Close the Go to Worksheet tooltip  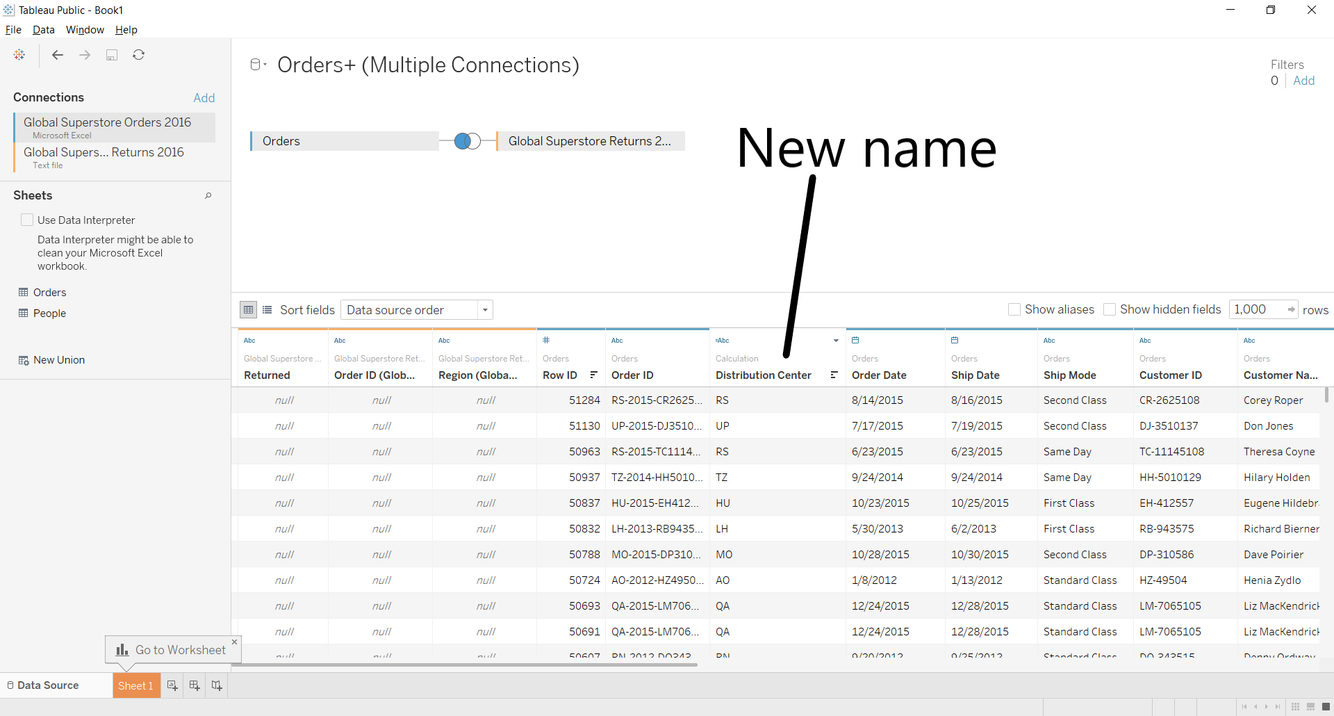pos(235,642)
